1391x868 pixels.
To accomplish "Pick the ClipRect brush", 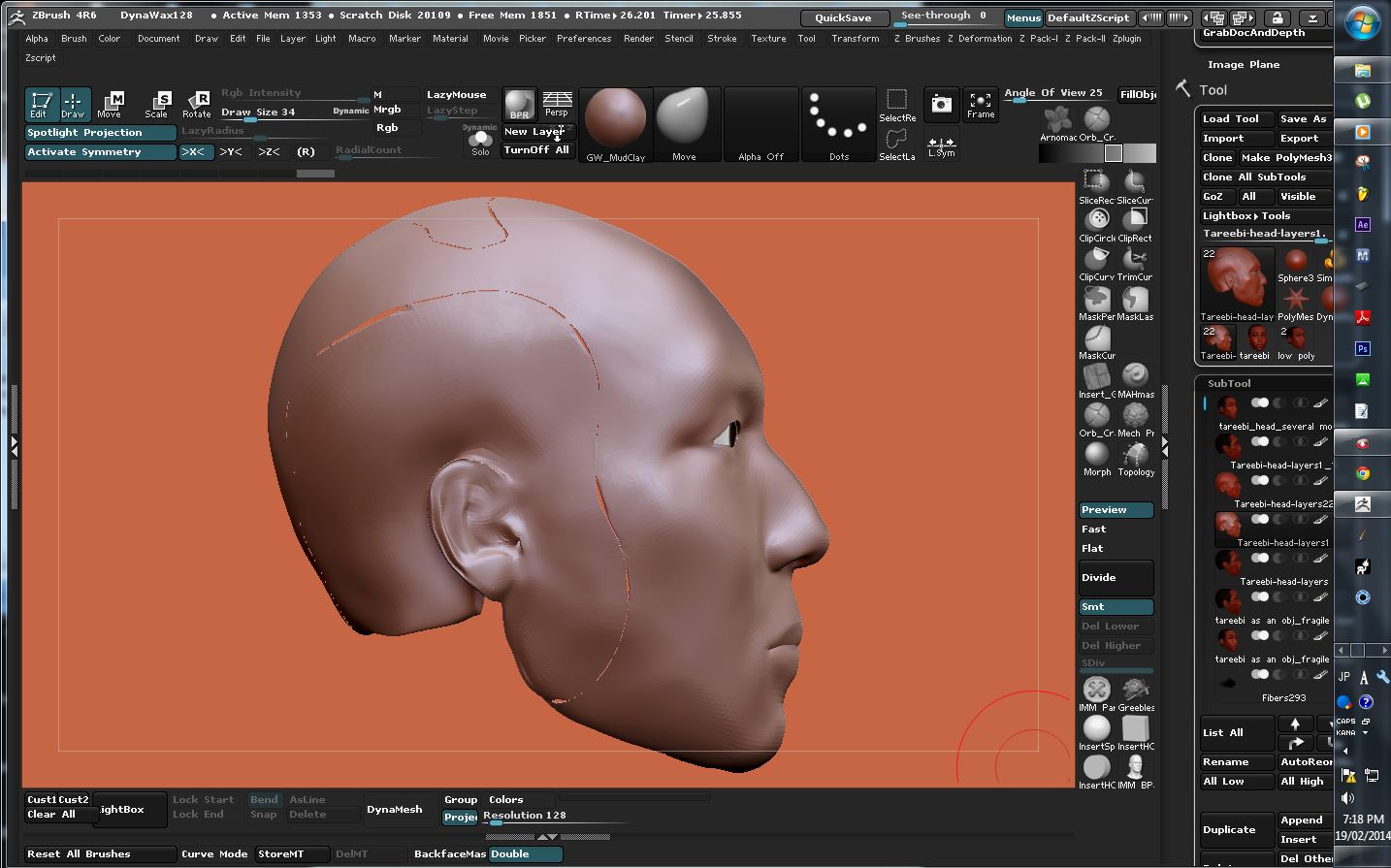I will [x=1135, y=224].
